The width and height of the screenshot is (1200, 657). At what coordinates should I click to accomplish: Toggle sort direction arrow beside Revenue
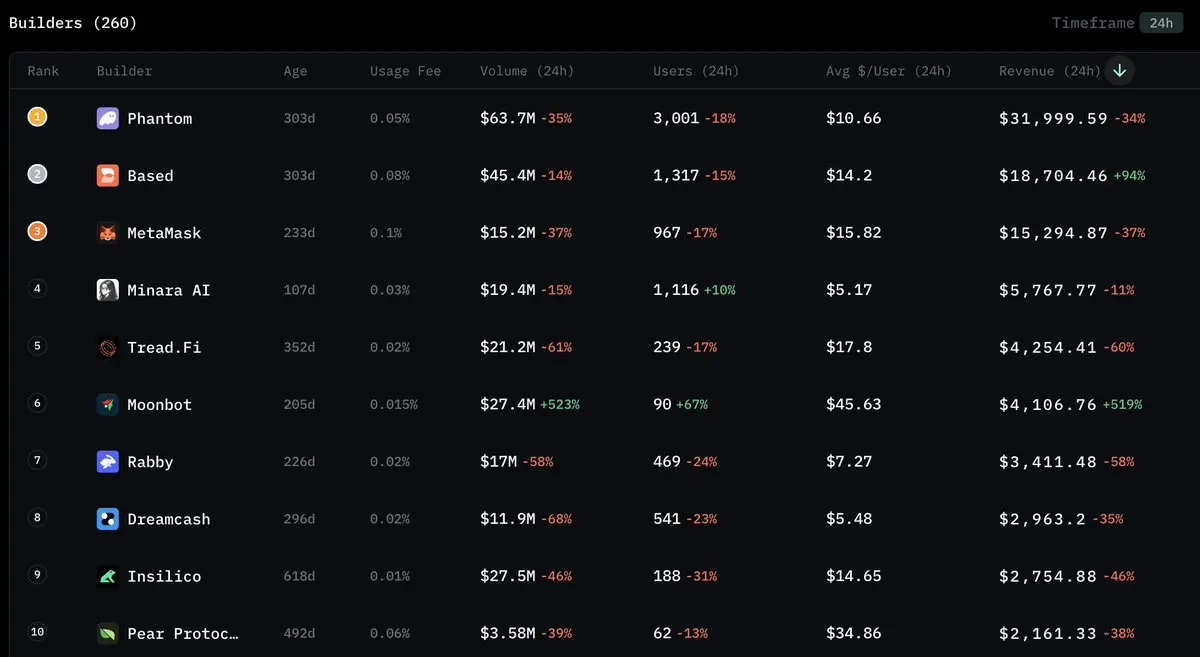pyautogui.click(x=1120, y=70)
